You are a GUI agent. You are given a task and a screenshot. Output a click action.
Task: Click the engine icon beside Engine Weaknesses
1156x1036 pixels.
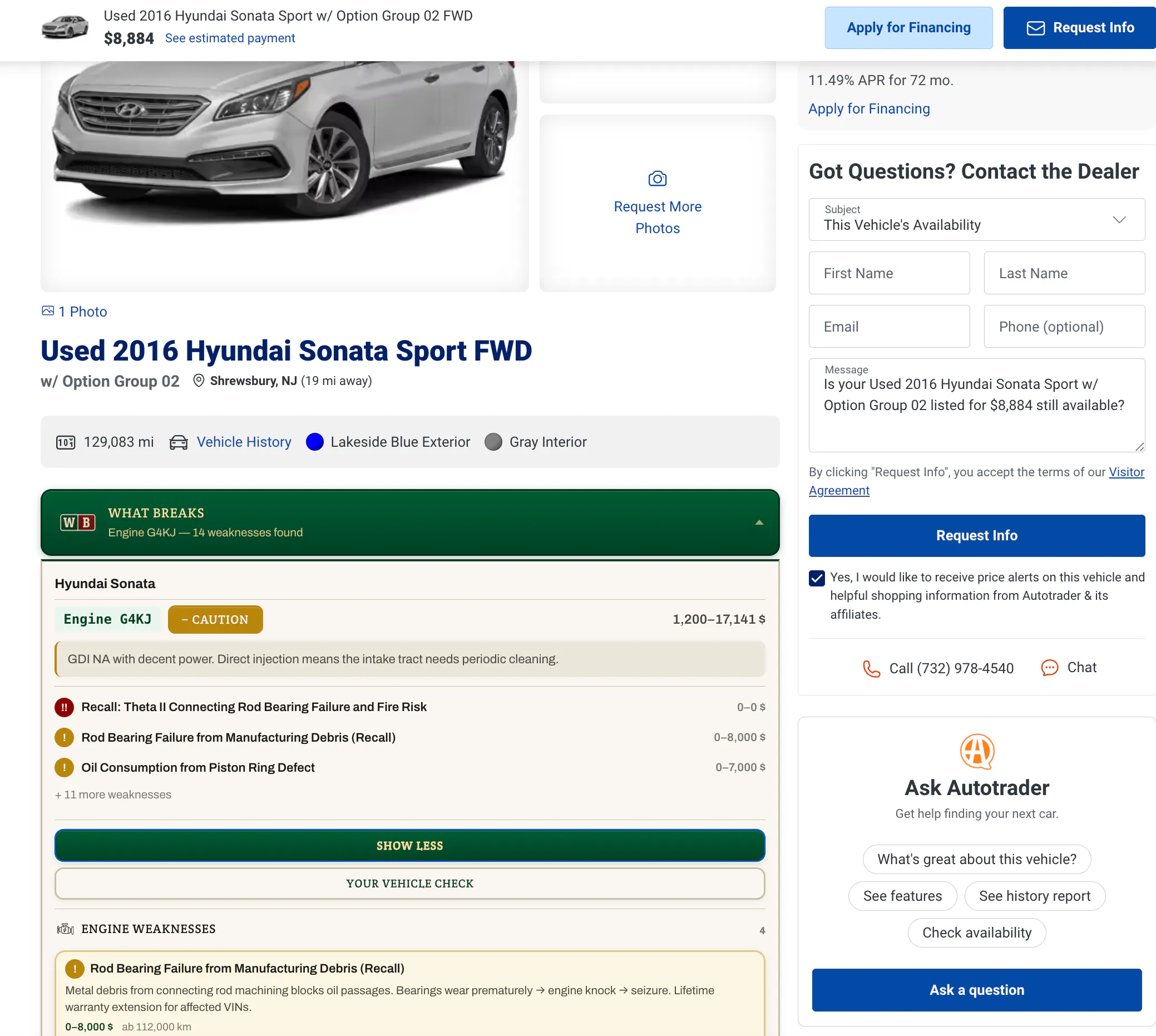(x=66, y=929)
